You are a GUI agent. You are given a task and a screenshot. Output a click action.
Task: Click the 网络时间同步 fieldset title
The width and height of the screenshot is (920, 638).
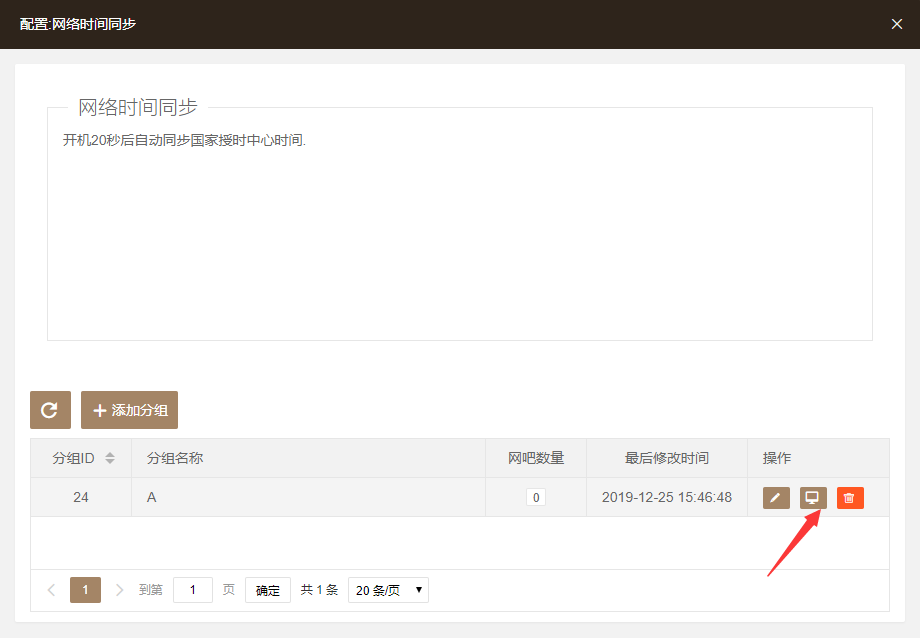138,107
